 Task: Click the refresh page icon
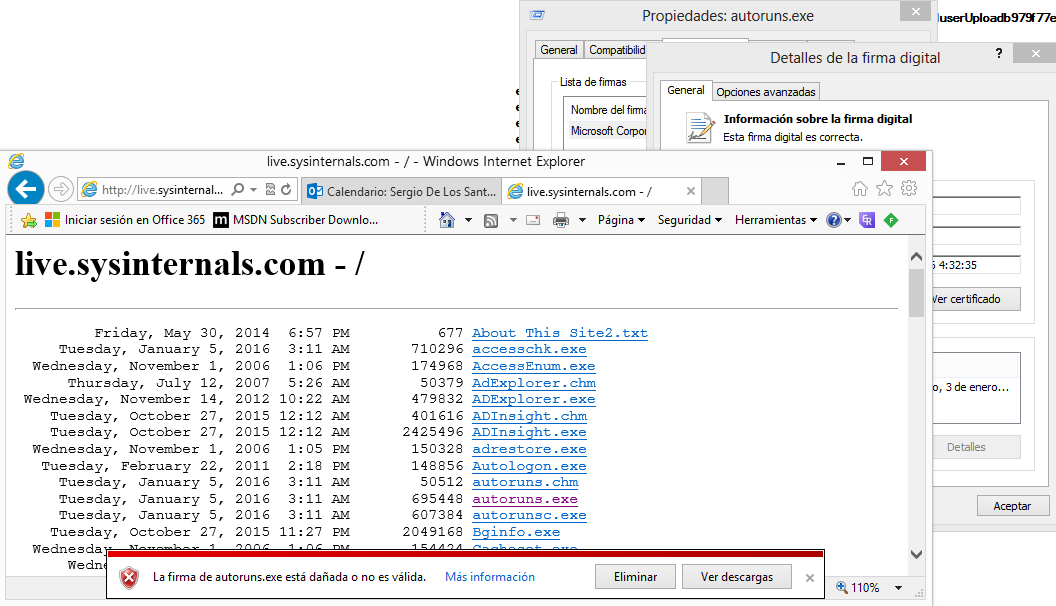tap(286, 190)
